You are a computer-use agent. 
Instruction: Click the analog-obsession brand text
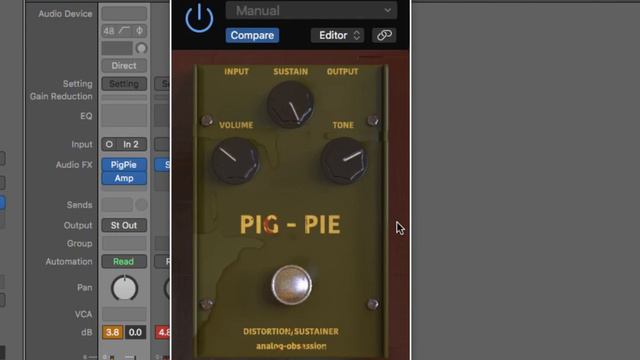point(291,346)
